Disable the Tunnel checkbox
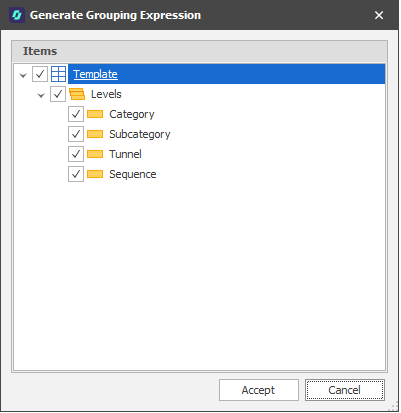401x413 pixels. coord(76,154)
